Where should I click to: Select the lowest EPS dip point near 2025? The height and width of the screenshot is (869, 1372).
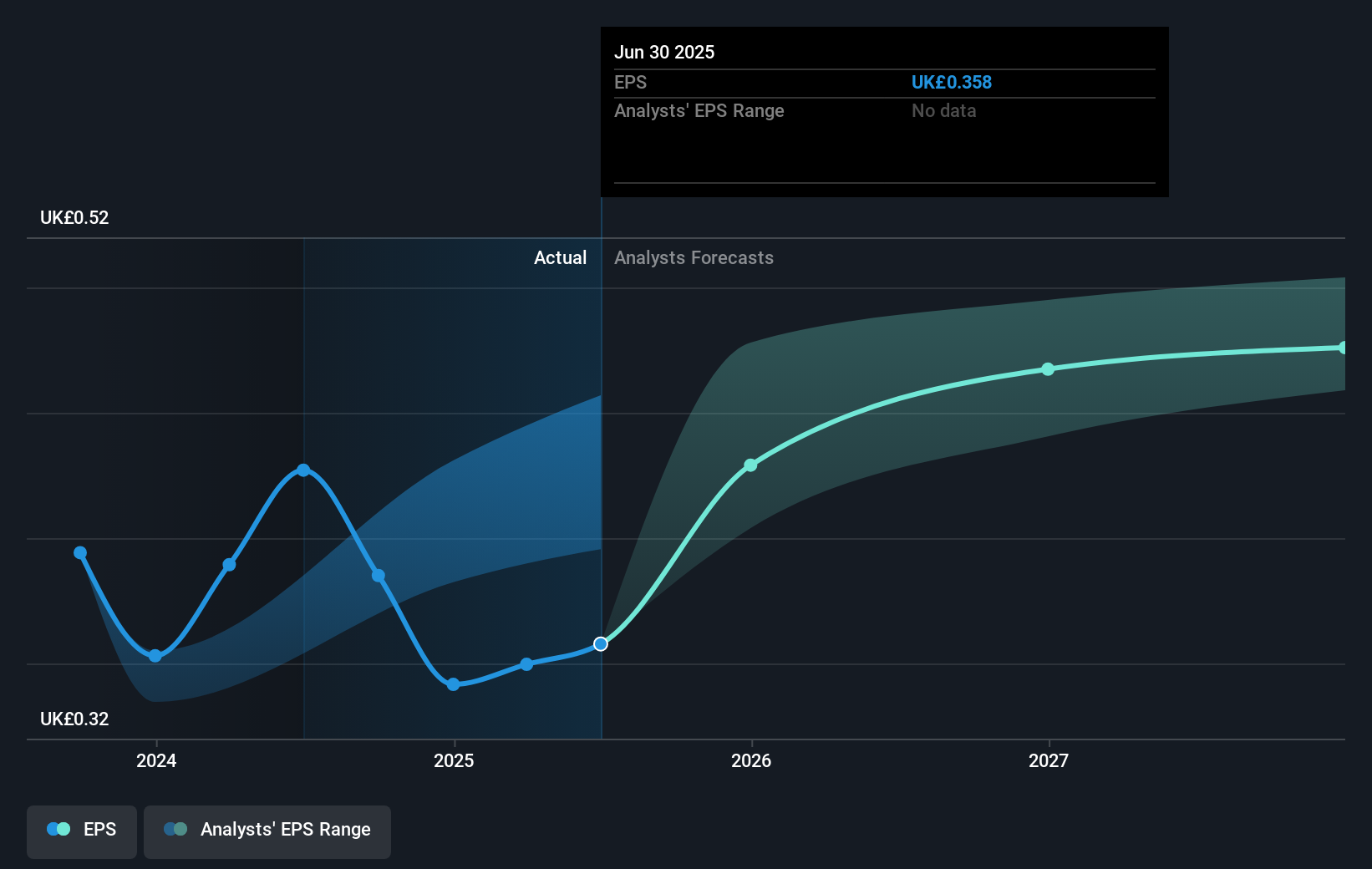coord(453,684)
